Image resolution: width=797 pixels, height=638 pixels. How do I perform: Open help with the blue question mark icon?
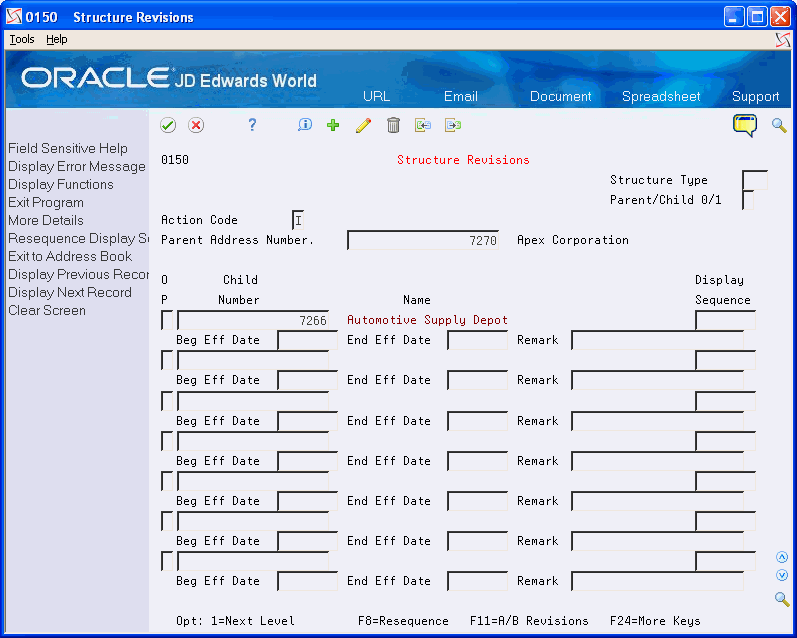point(252,125)
